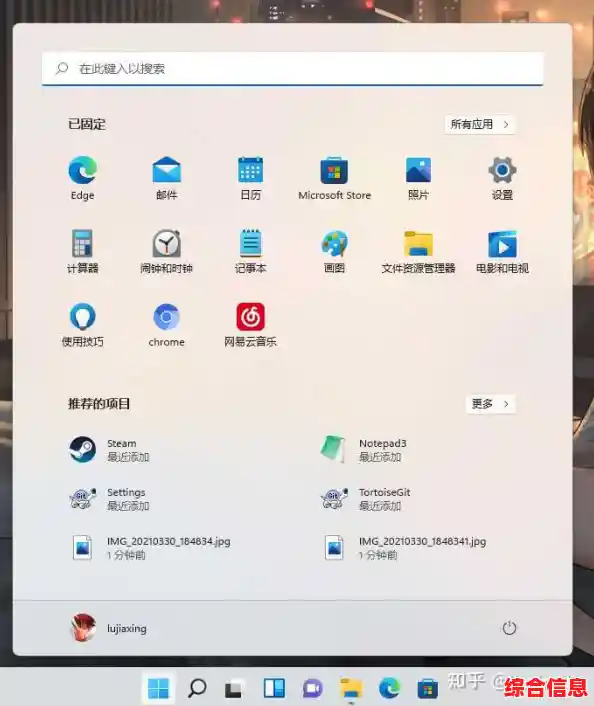Open recommended TortoiseGit Settings item
Image resolution: width=594 pixels, height=706 pixels.
click(x=109, y=498)
